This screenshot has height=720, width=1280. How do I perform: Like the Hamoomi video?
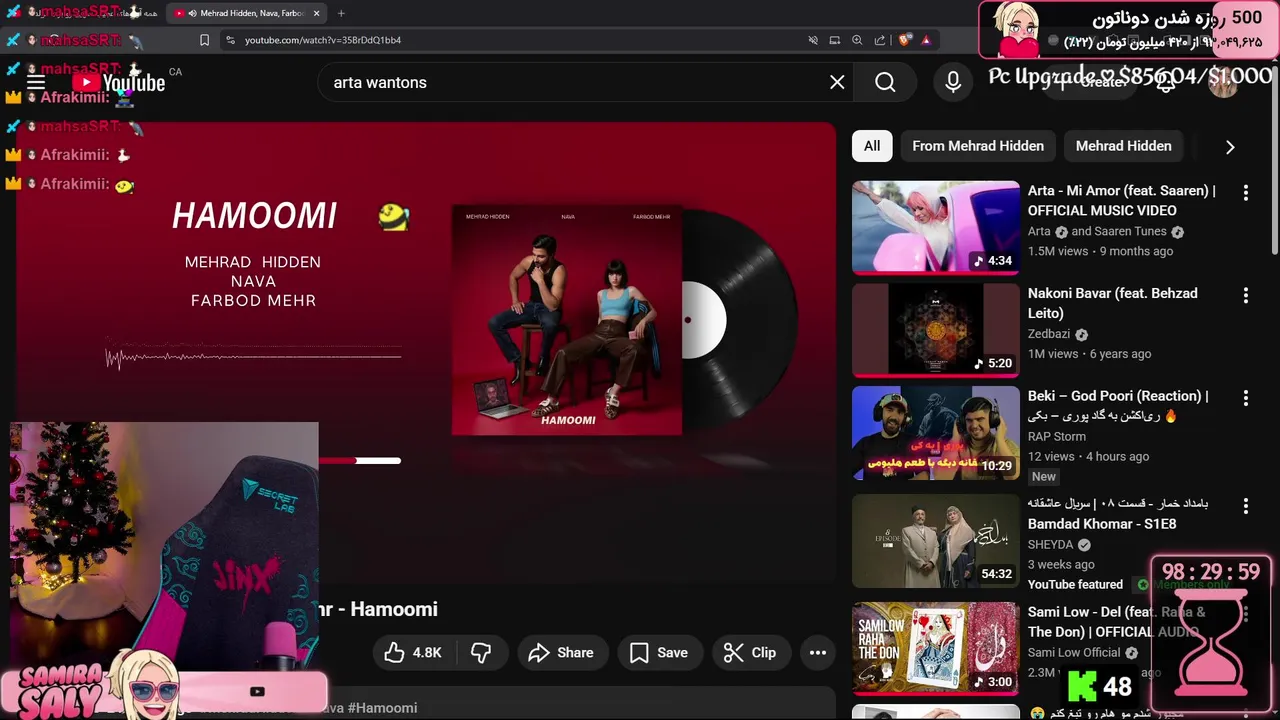coord(413,652)
